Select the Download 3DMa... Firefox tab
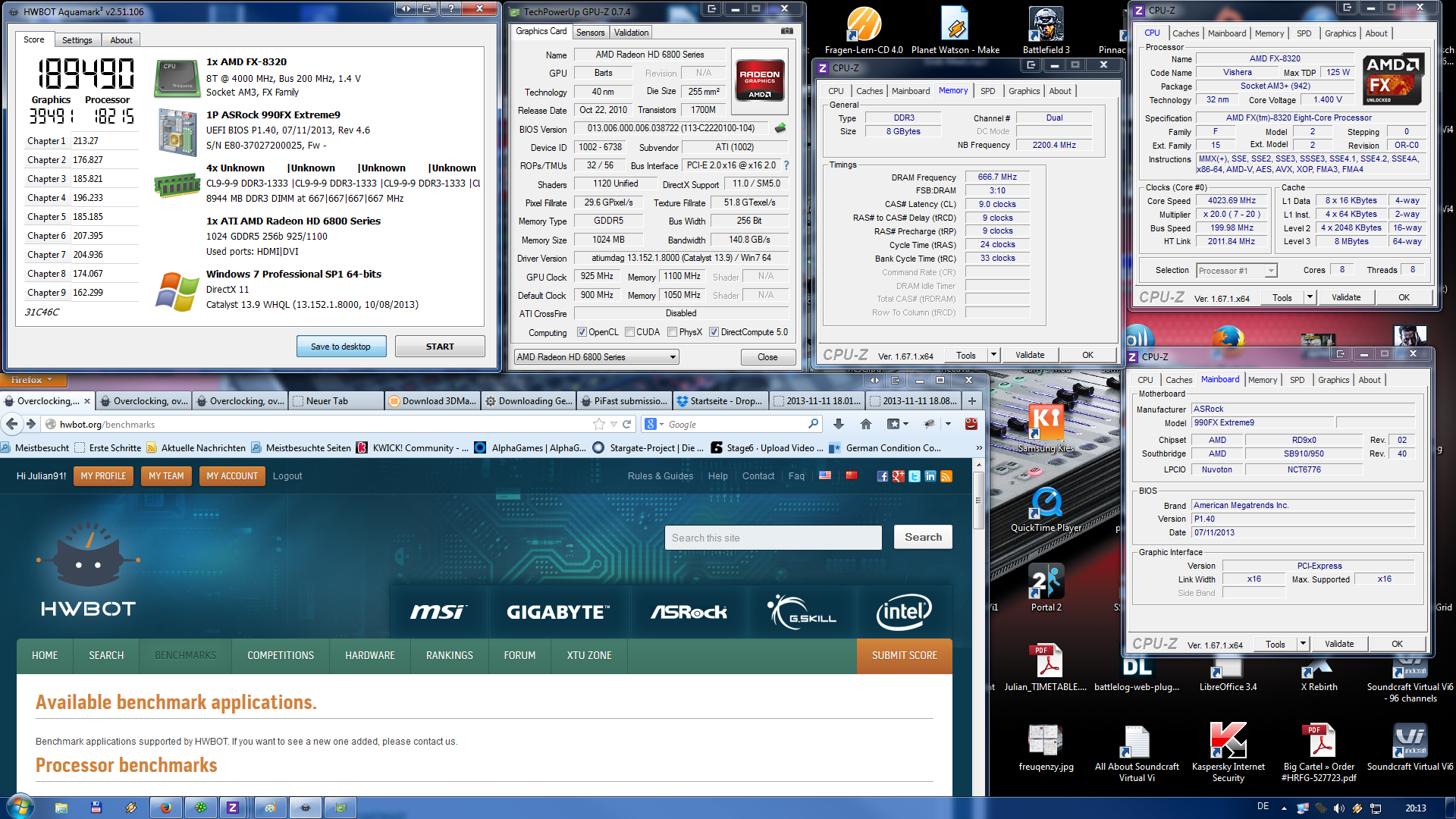This screenshot has width=1456, height=819. click(432, 400)
